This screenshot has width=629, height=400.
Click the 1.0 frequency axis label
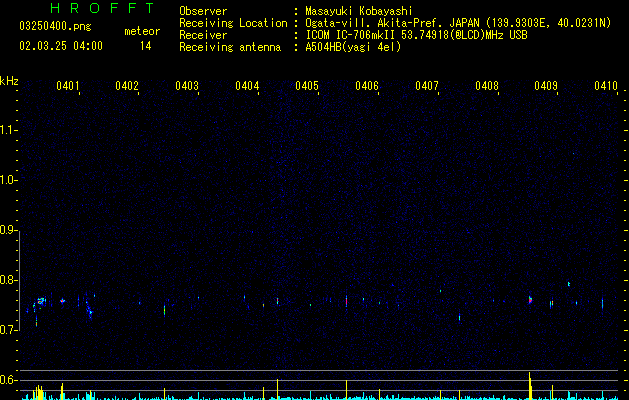point(8,180)
